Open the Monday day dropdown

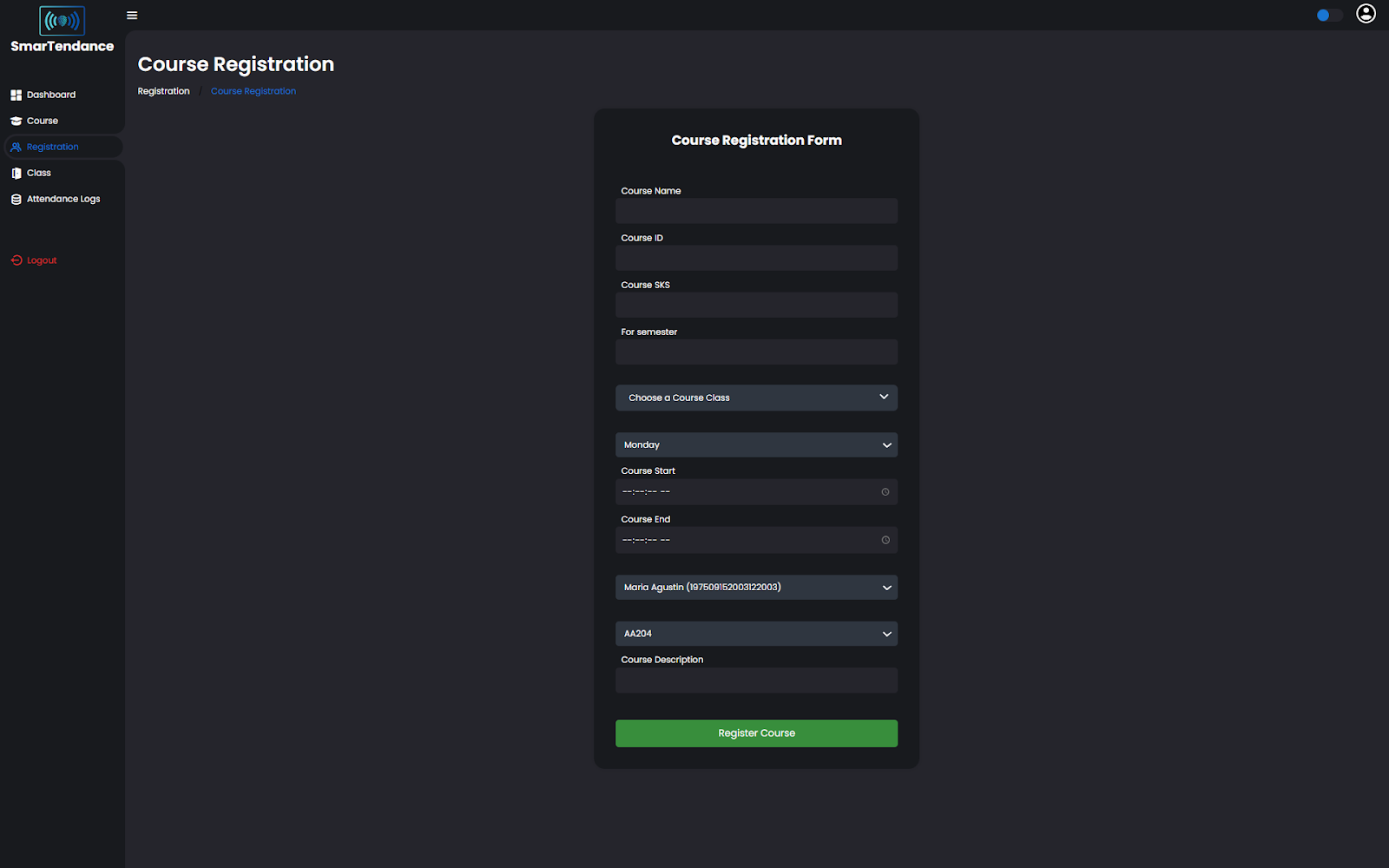click(x=756, y=444)
